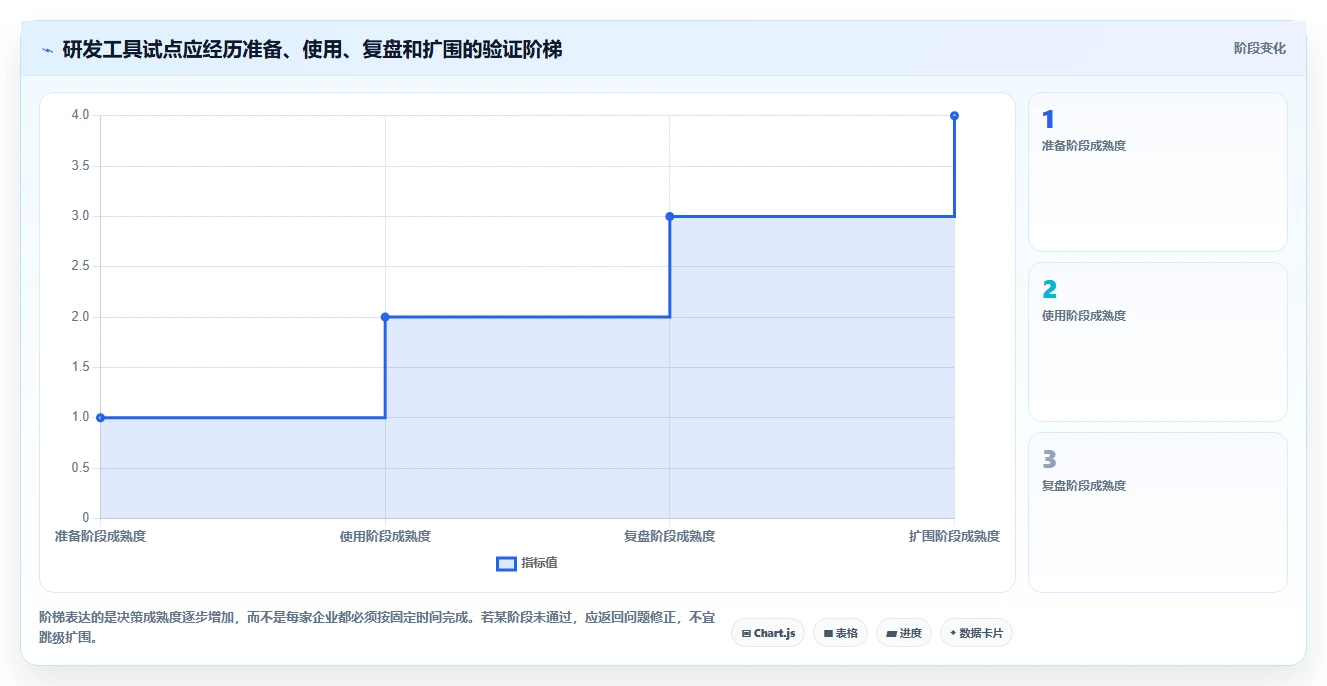Click the y-axis value 0.5
This screenshot has height=686, width=1327.
pyautogui.click(x=80, y=468)
